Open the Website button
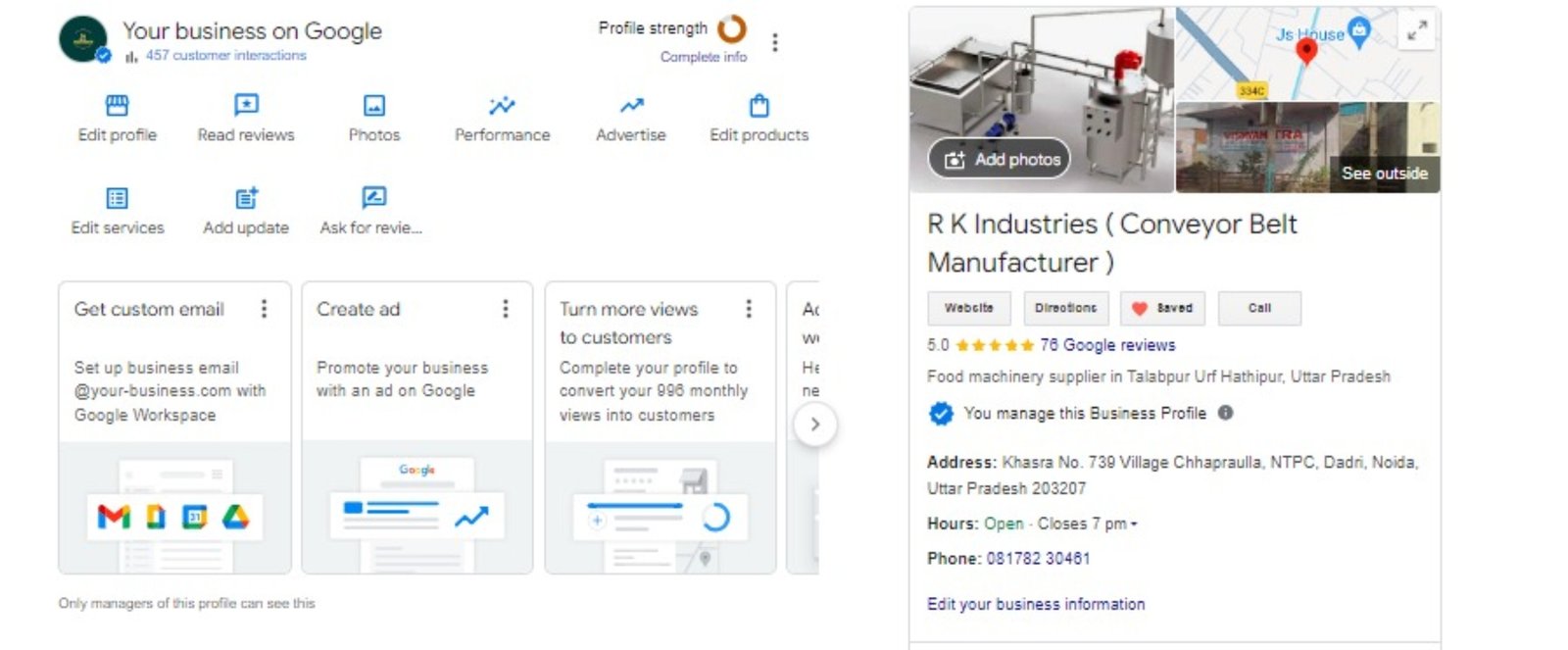This screenshot has height=650, width=1568. point(968,308)
